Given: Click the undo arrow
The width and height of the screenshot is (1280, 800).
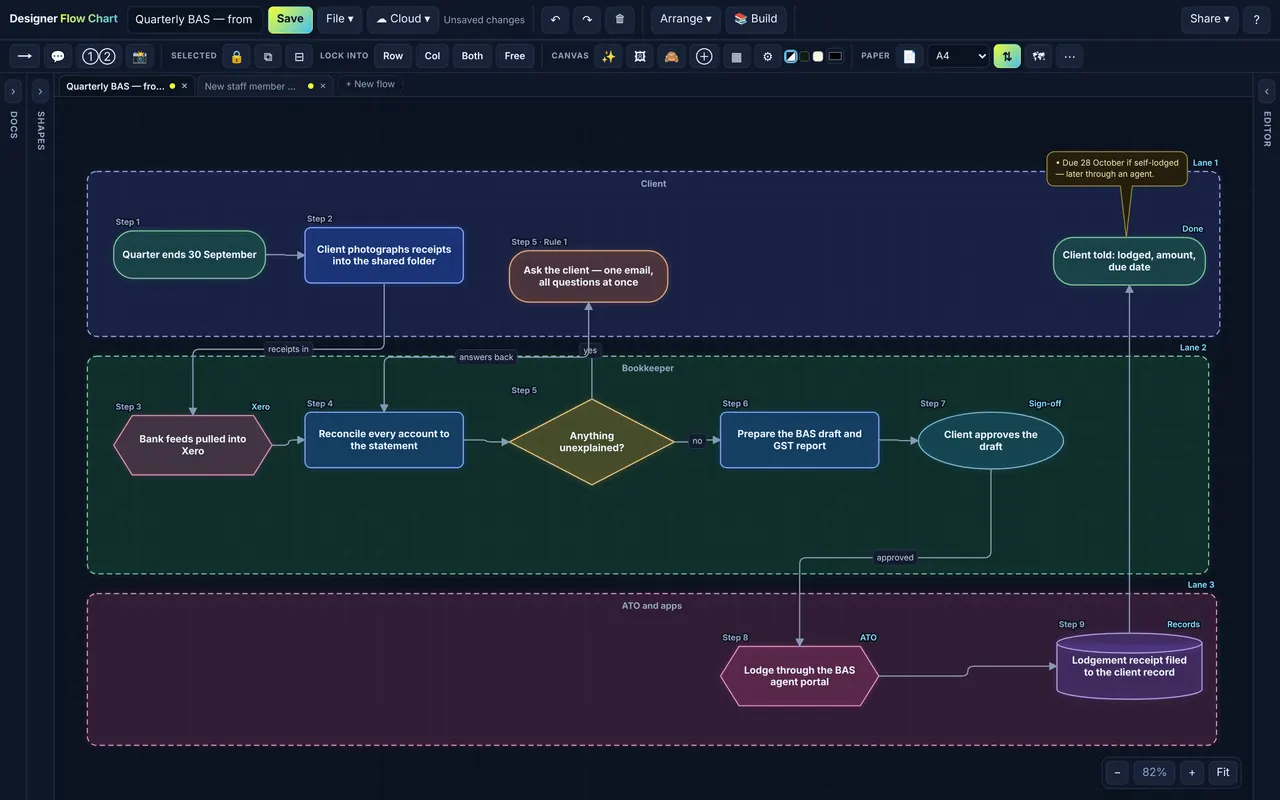Looking at the screenshot, I should (x=555, y=19).
